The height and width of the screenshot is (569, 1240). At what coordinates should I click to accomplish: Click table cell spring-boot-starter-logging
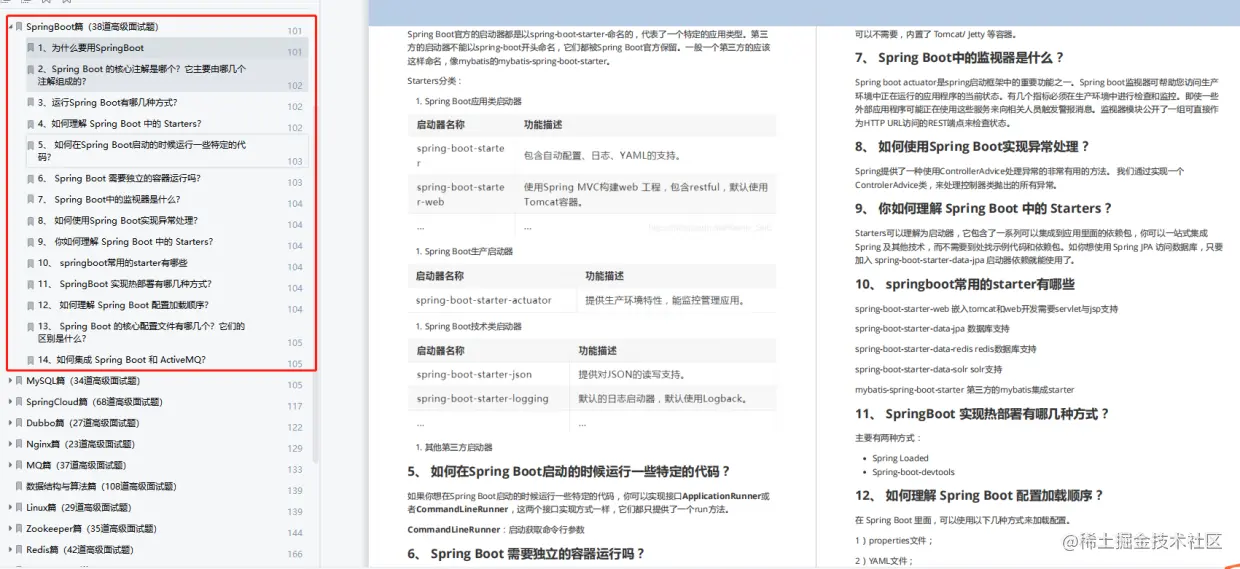click(483, 398)
